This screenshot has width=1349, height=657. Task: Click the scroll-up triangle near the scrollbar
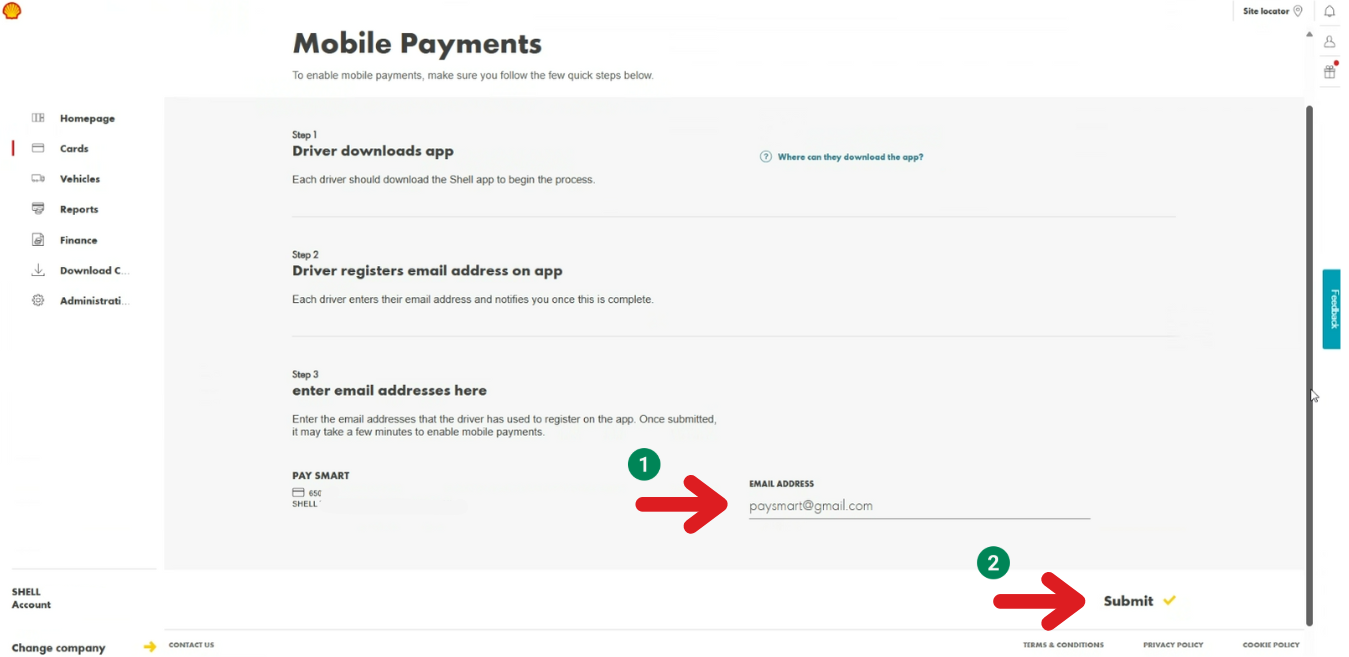pyautogui.click(x=1308, y=33)
